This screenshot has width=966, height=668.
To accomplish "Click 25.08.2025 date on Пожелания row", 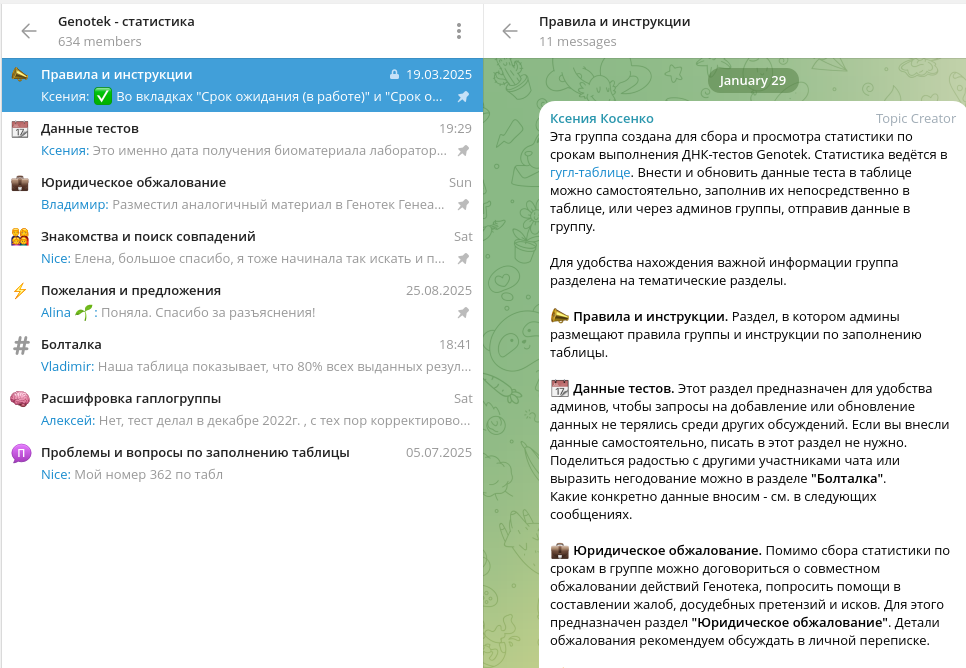I will [439, 290].
